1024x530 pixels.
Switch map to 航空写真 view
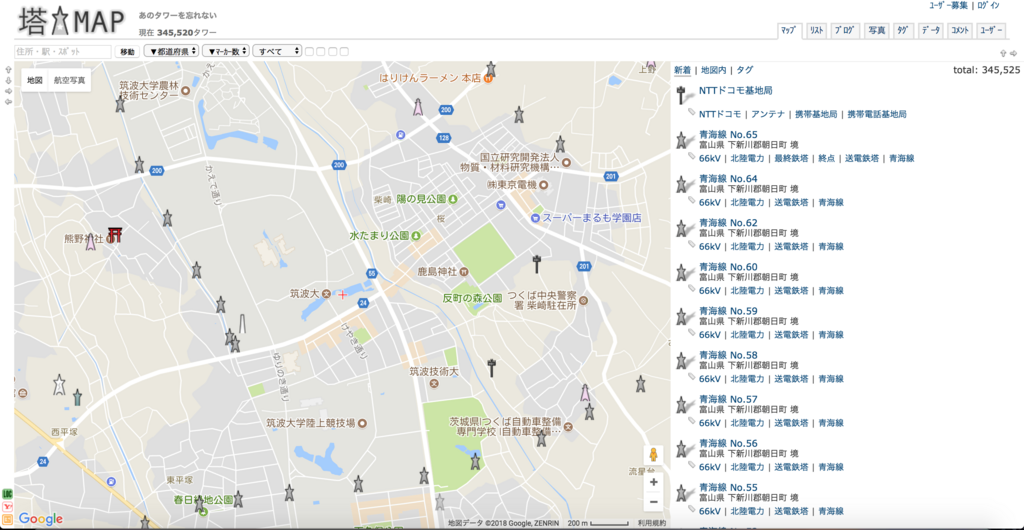pyautogui.click(x=69, y=80)
